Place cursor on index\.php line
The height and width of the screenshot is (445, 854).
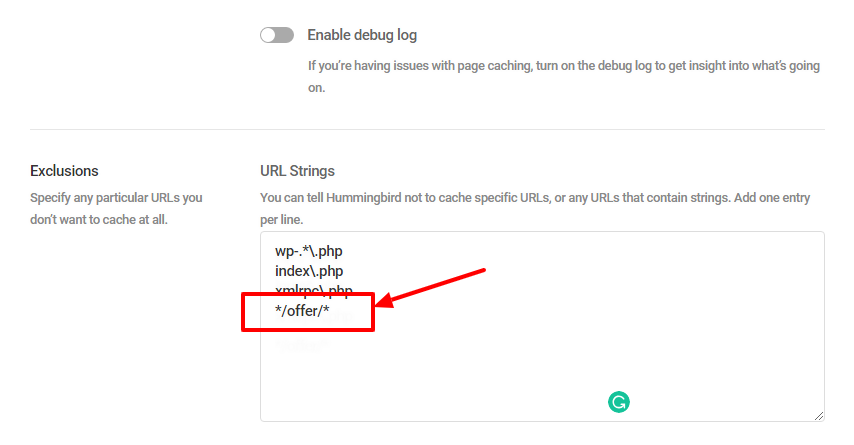[309, 271]
